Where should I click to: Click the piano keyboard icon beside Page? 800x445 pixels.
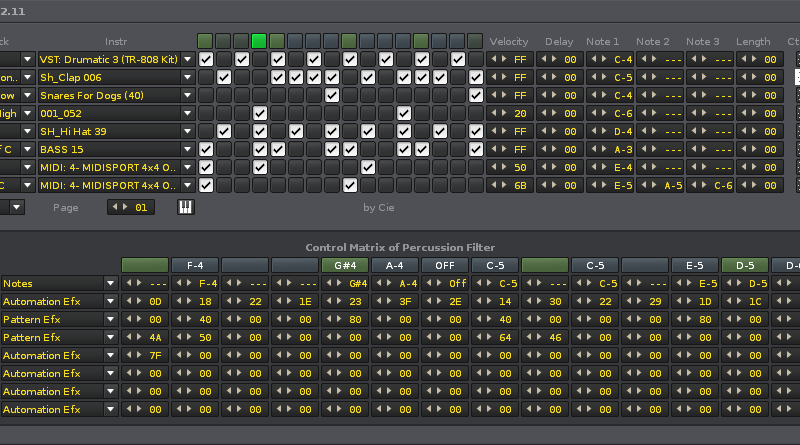[186, 207]
